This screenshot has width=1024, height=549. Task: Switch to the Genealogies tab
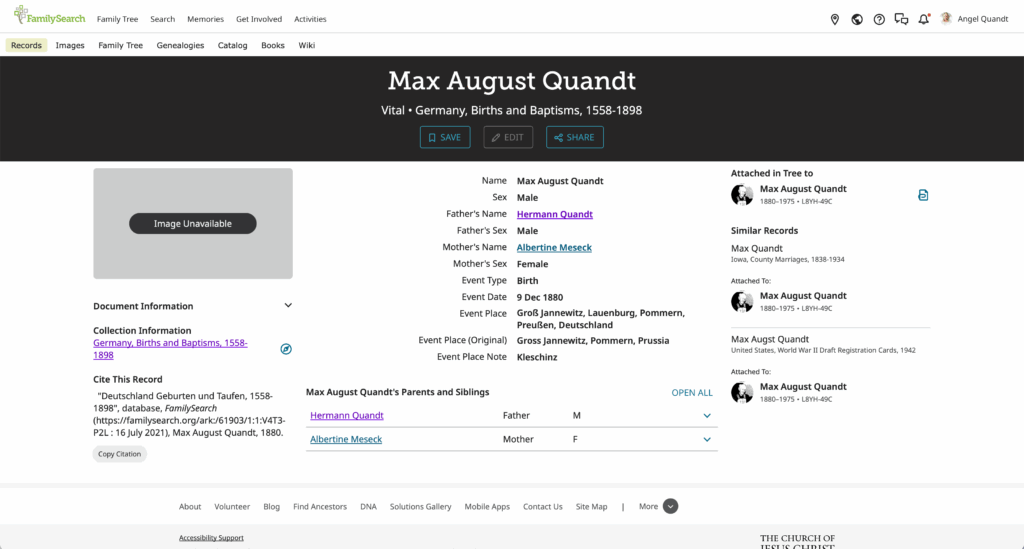tap(180, 45)
